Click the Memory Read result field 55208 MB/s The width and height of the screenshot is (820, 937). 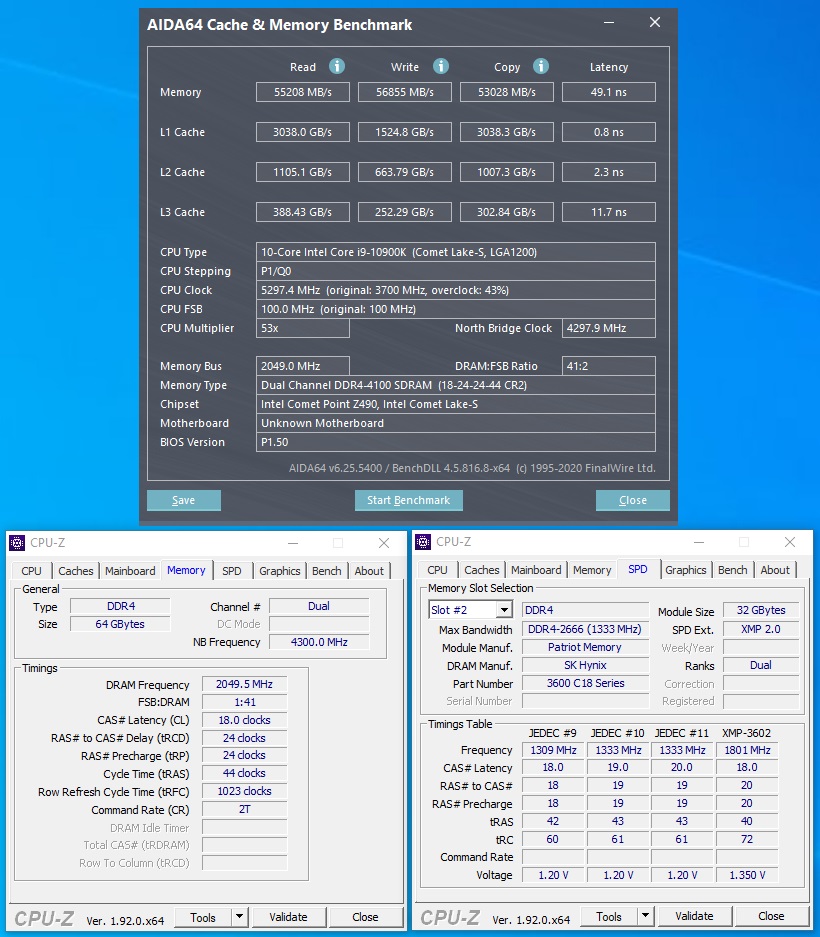pyautogui.click(x=302, y=92)
